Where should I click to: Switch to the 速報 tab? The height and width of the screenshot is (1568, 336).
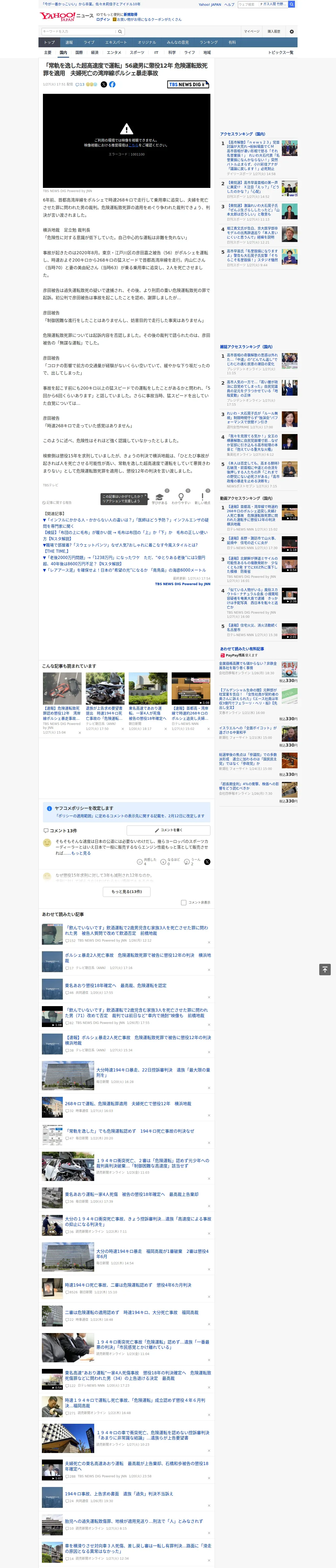tap(69, 43)
